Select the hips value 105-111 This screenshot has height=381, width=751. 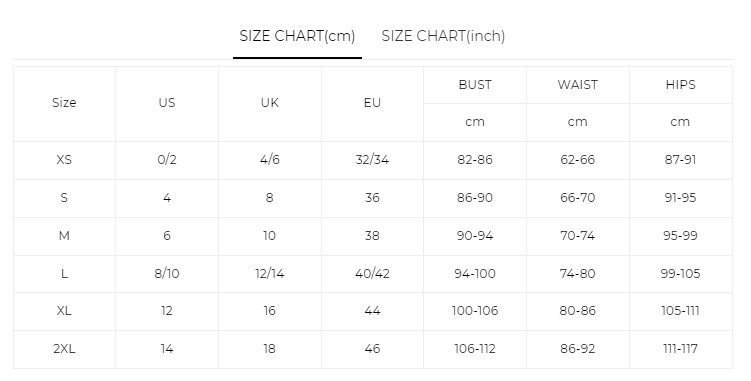[x=680, y=311]
